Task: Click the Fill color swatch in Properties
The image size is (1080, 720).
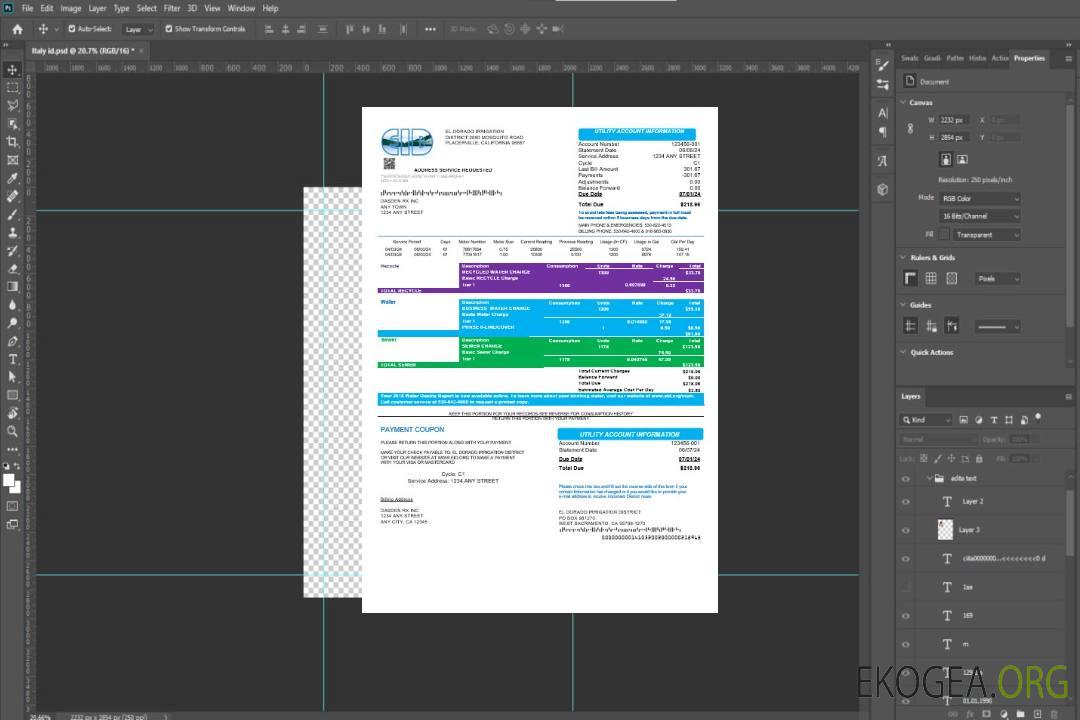Action: coord(944,235)
